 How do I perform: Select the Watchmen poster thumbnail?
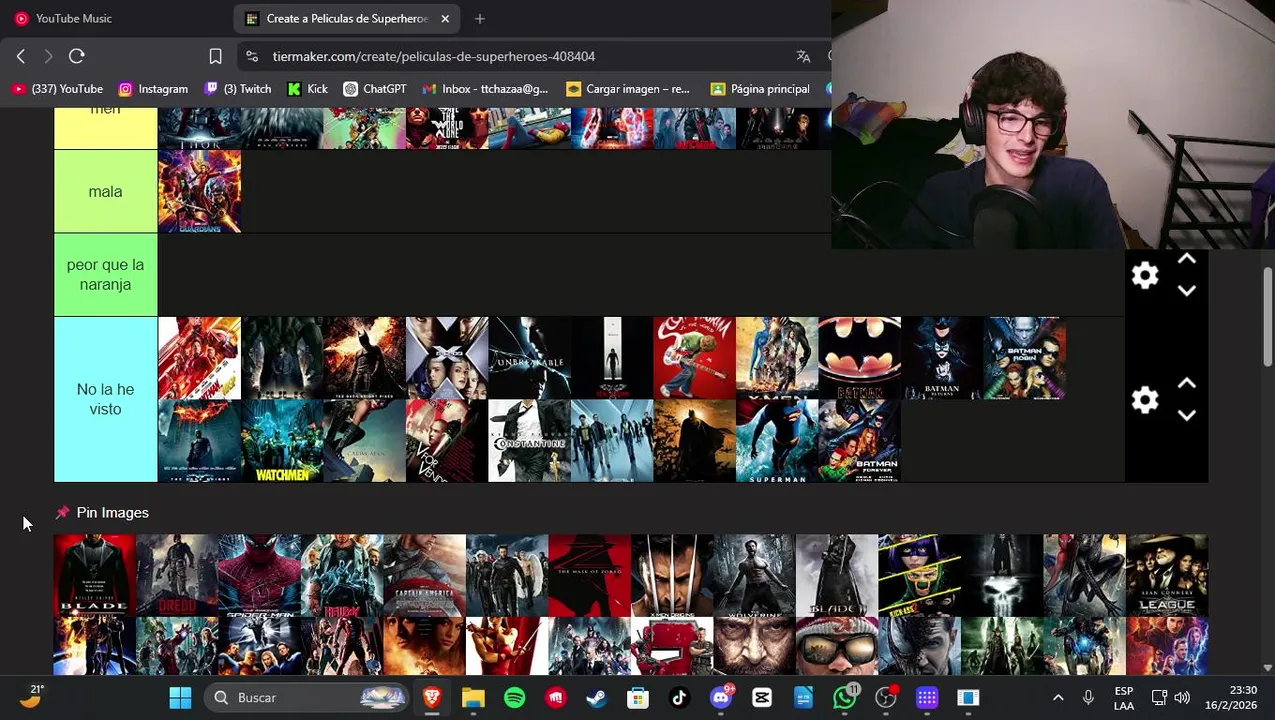pos(282,441)
